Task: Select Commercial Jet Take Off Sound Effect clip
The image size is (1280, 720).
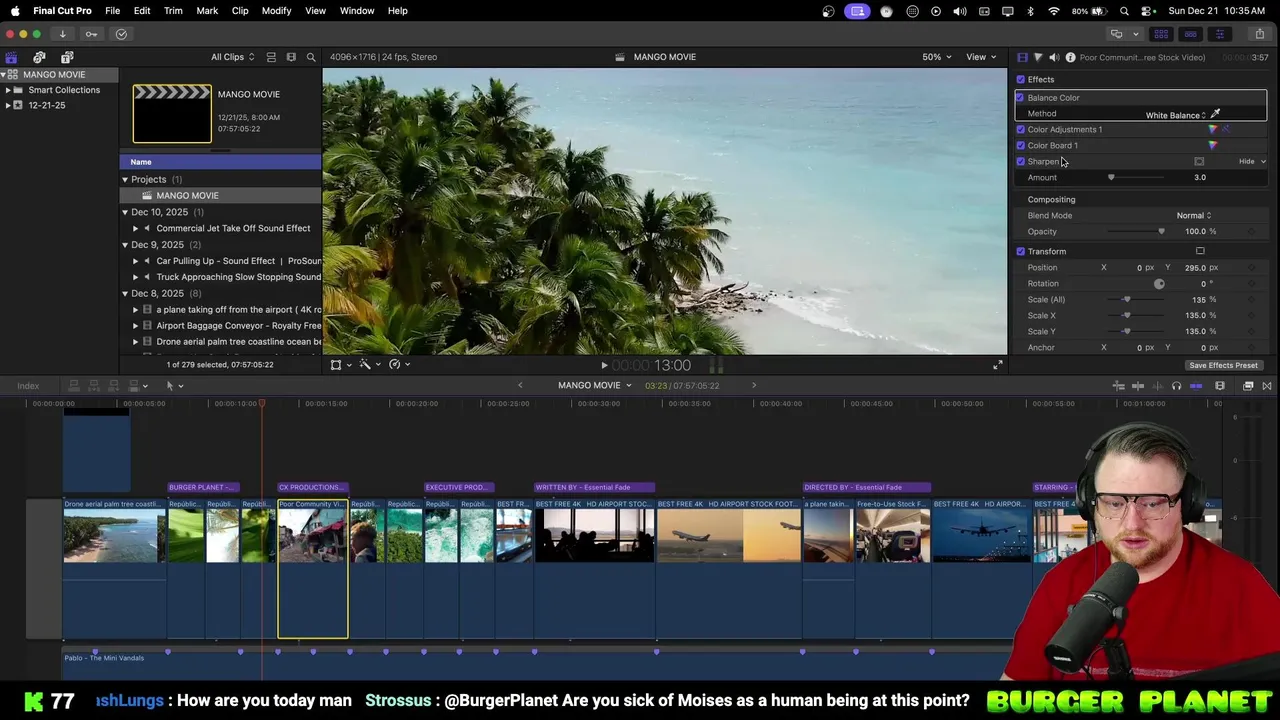Action: [233, 228]
